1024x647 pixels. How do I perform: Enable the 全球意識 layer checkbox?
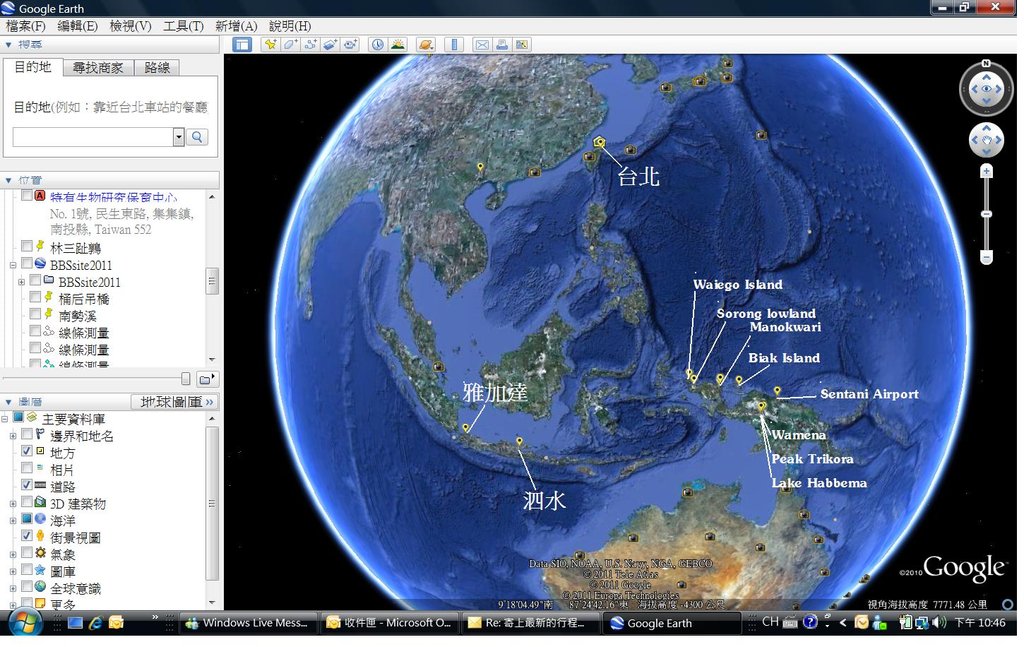click(27, 587)
